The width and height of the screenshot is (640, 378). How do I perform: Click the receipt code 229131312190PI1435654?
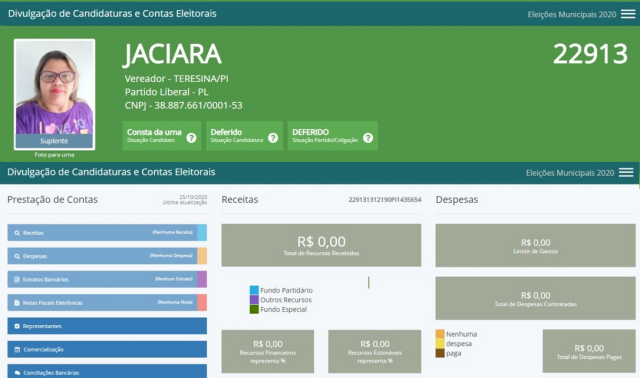385,200
